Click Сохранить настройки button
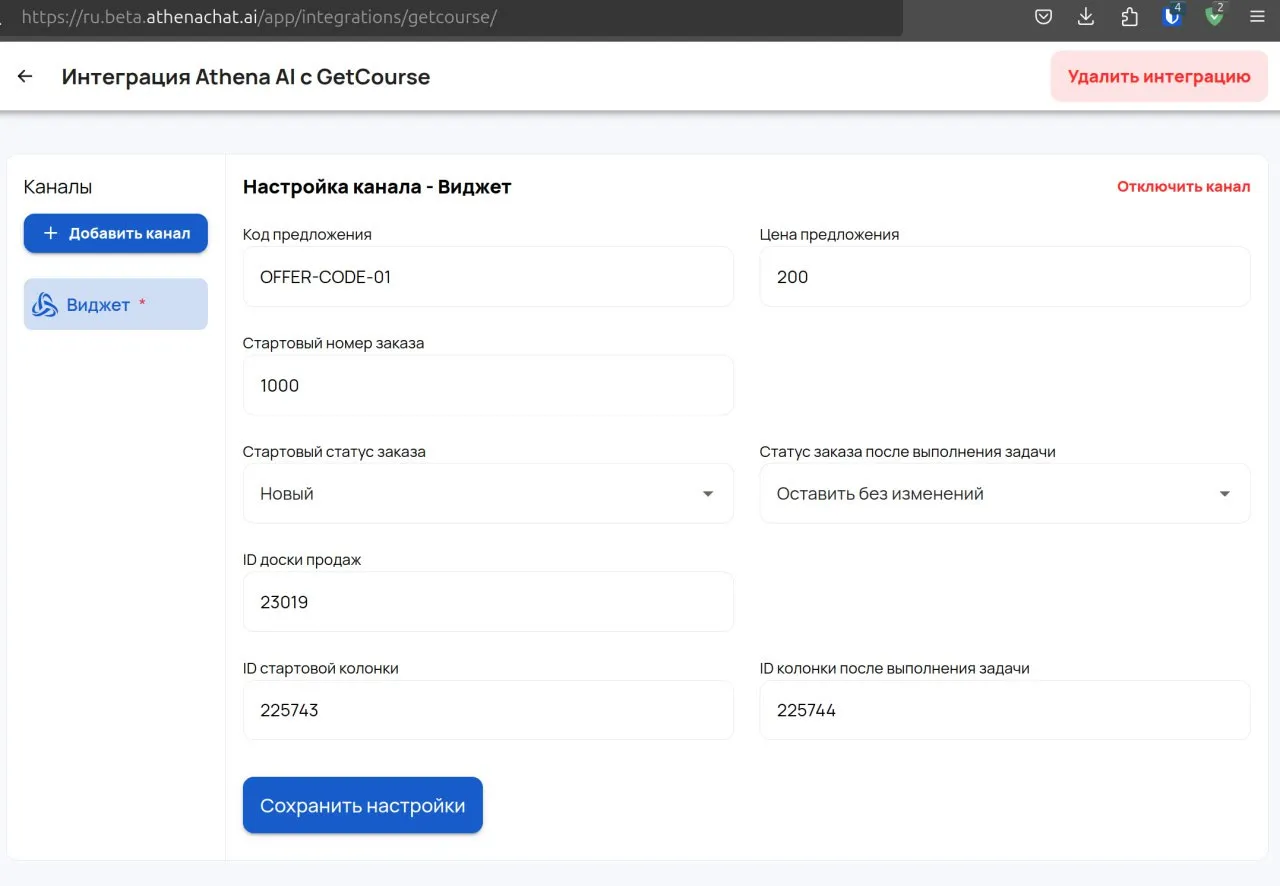The image size is (1280, 886). [362, 805]
